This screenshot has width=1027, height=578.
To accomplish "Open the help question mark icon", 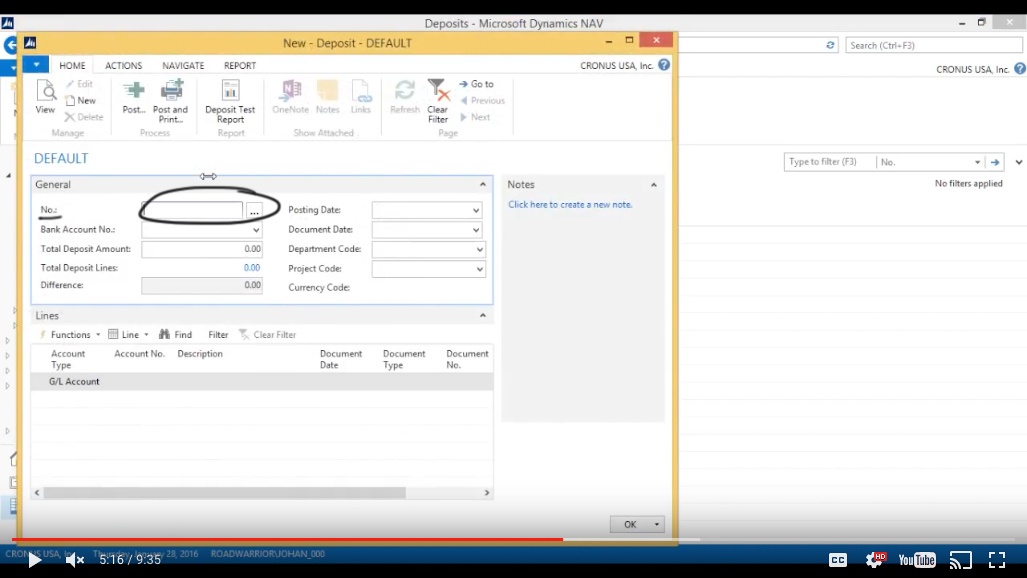I will click(x=664, y=65).
